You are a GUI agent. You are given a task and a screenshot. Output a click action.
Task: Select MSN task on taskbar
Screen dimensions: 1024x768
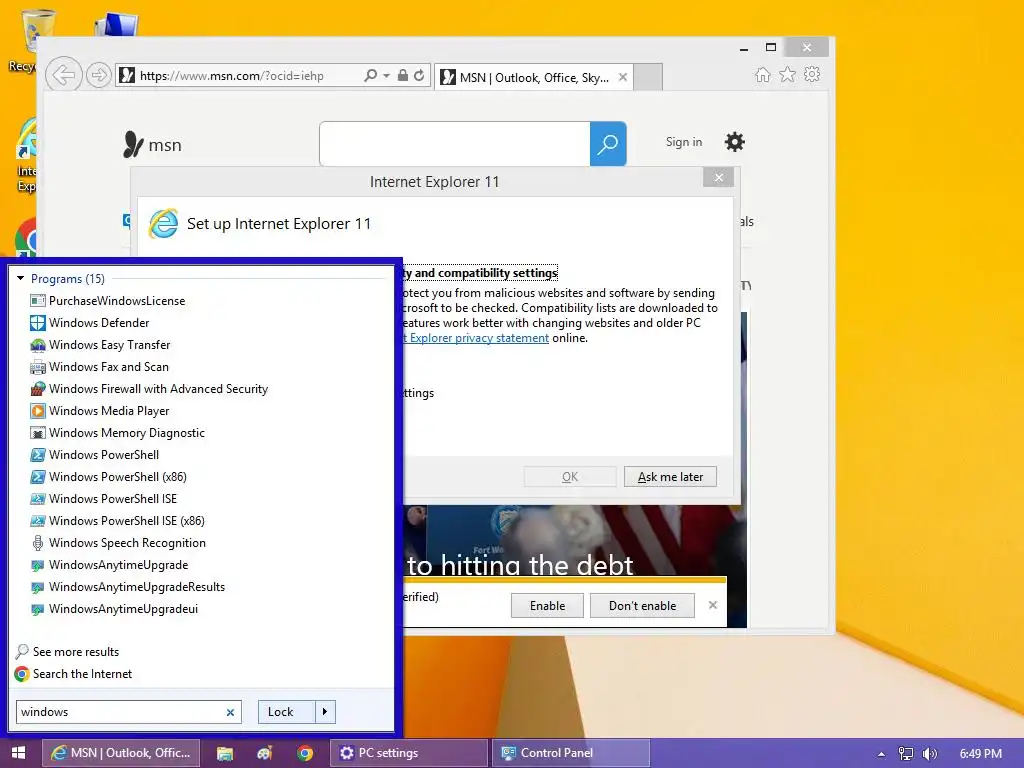(x=121, y=753)
